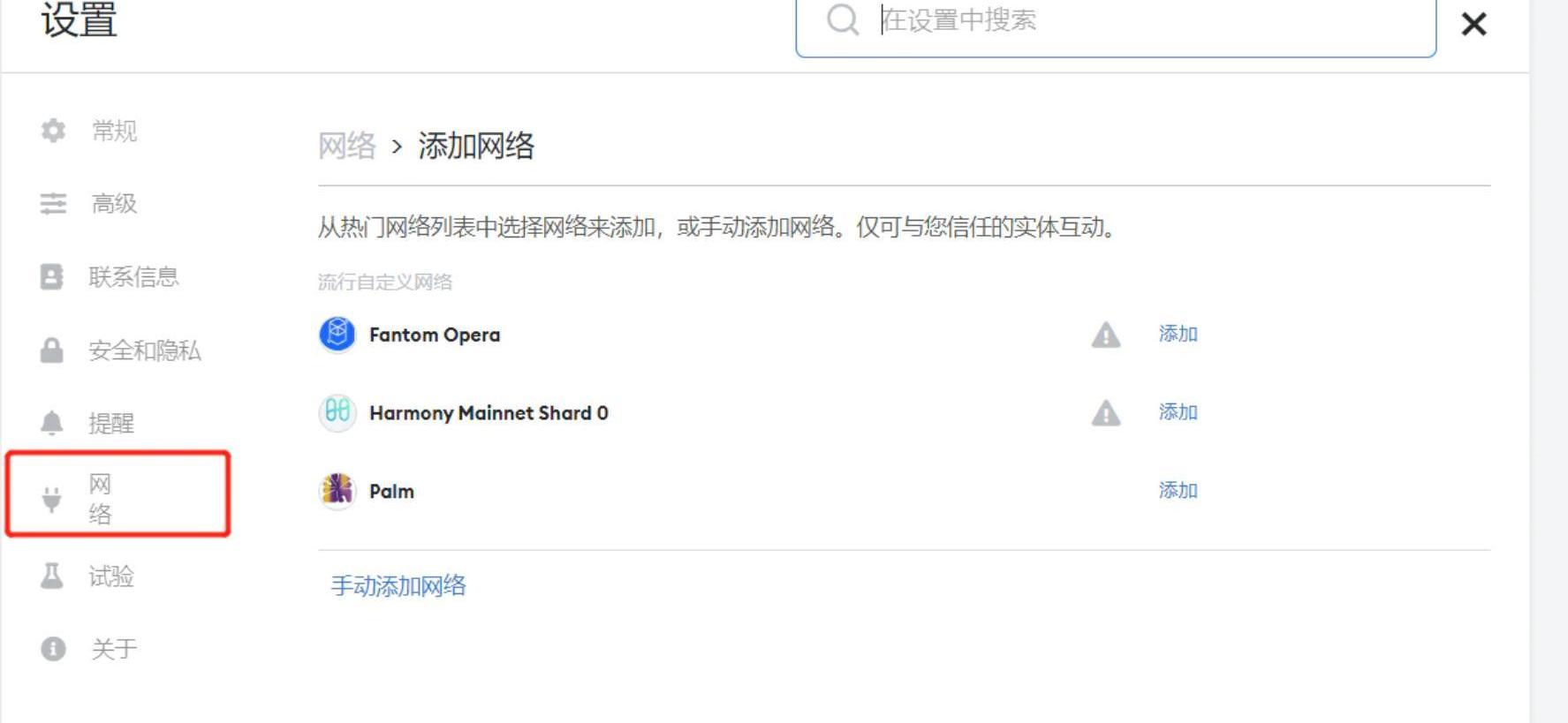Screen dimensions: 1568x723
Task: Go back via 网络 breadcrumb link
Action: point(347,146)
